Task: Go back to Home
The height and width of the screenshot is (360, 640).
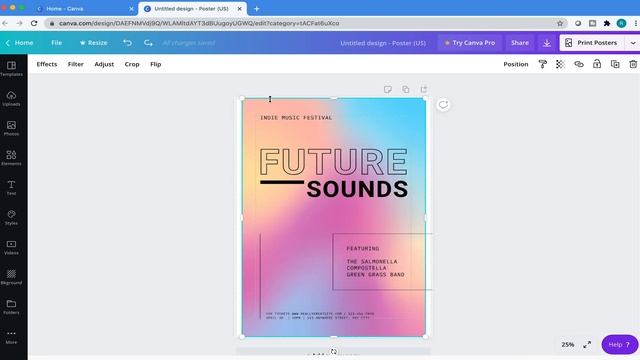Action: (x=19, y=43)
